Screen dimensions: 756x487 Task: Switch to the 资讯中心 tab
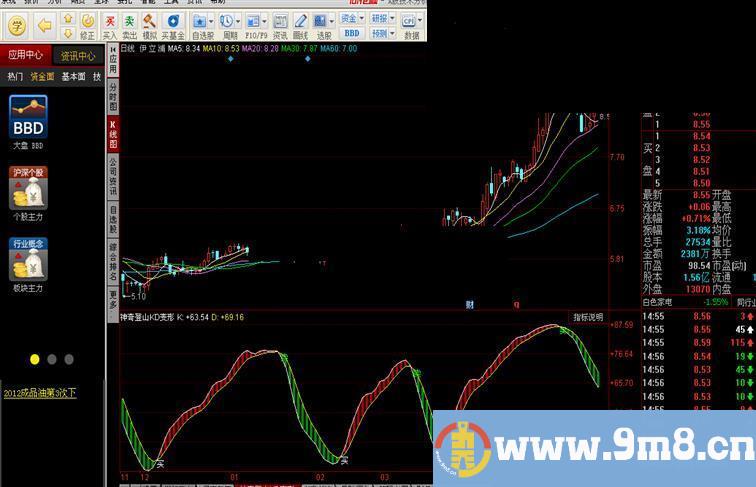pos(78,56)
